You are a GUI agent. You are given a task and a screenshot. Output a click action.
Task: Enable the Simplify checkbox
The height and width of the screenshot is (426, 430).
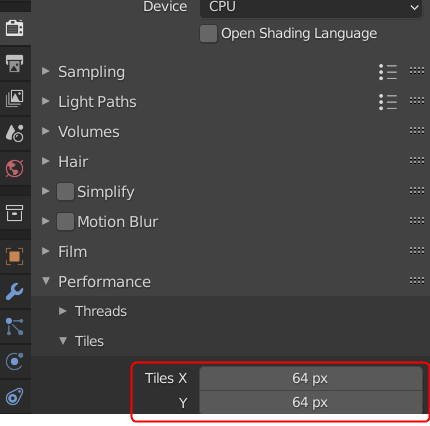pyautogui.click(x=65, y=192)
